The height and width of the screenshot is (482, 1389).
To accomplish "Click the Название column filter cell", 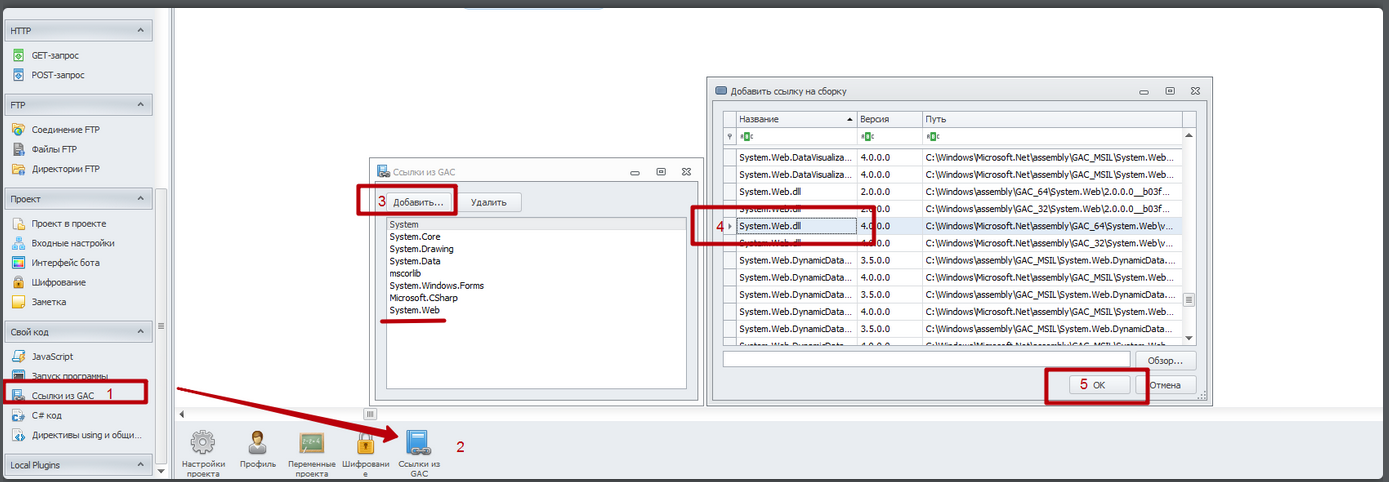I will click(796, 136).
